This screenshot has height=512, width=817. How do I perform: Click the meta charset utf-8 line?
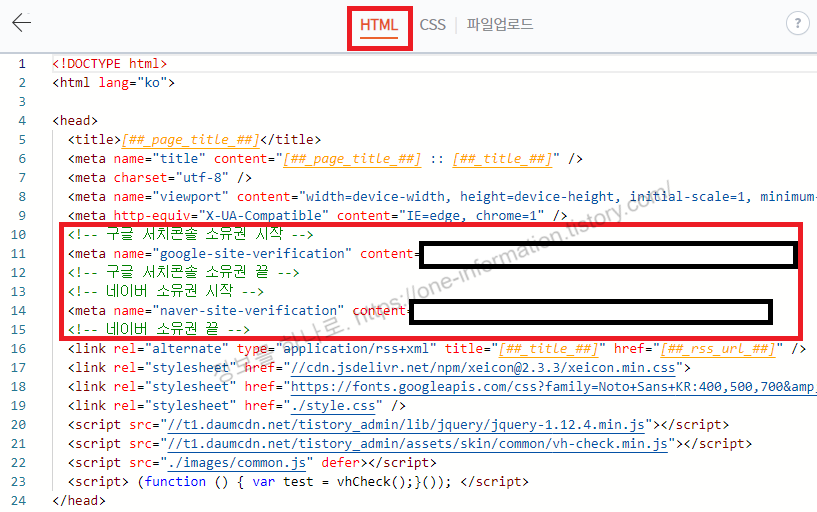click(160, 178)
